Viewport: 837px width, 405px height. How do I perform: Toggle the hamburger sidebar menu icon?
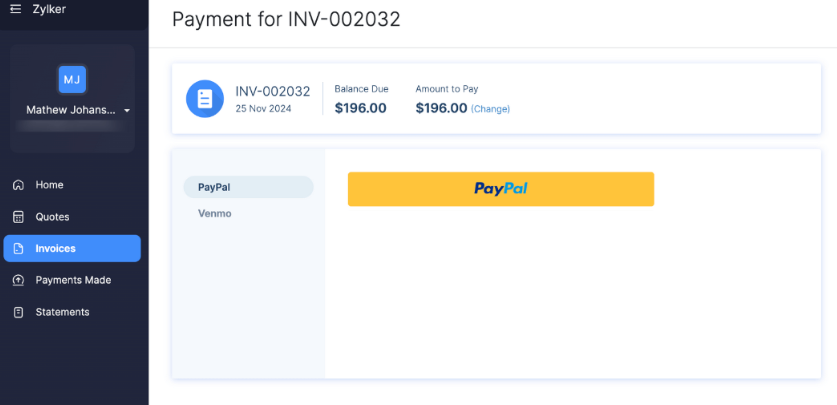15,9
